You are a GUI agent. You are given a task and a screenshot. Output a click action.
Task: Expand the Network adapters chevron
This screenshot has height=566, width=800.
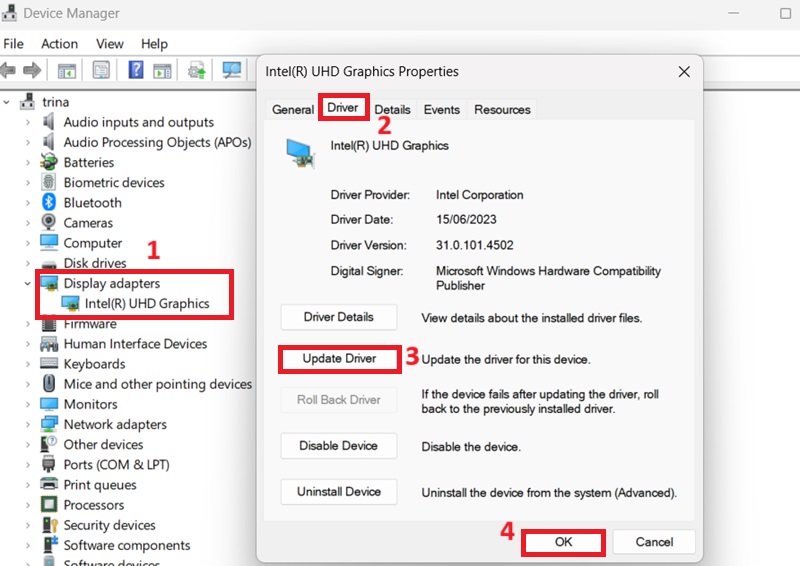point(28,424)
